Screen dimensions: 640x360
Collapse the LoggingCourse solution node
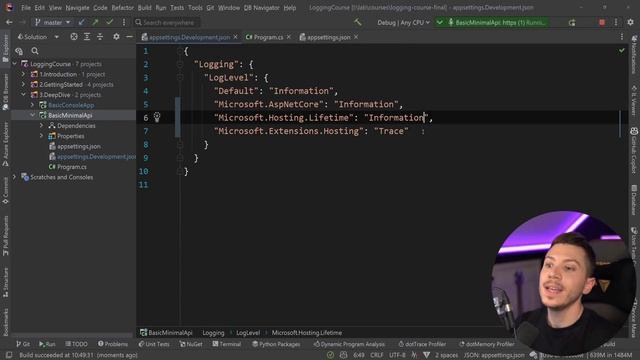coord(15,64)
